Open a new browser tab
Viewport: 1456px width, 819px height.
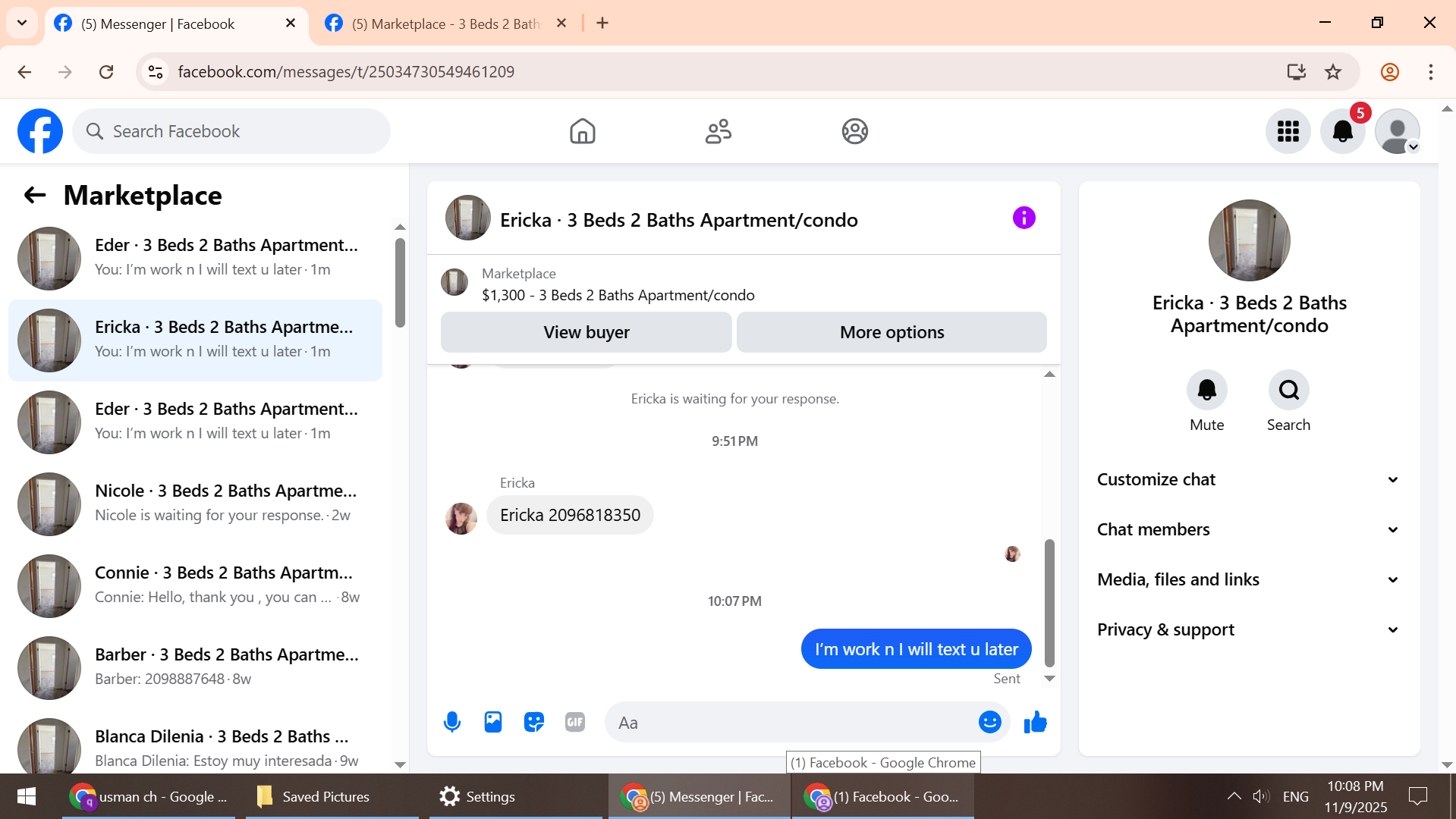click(x=602, y=24)
